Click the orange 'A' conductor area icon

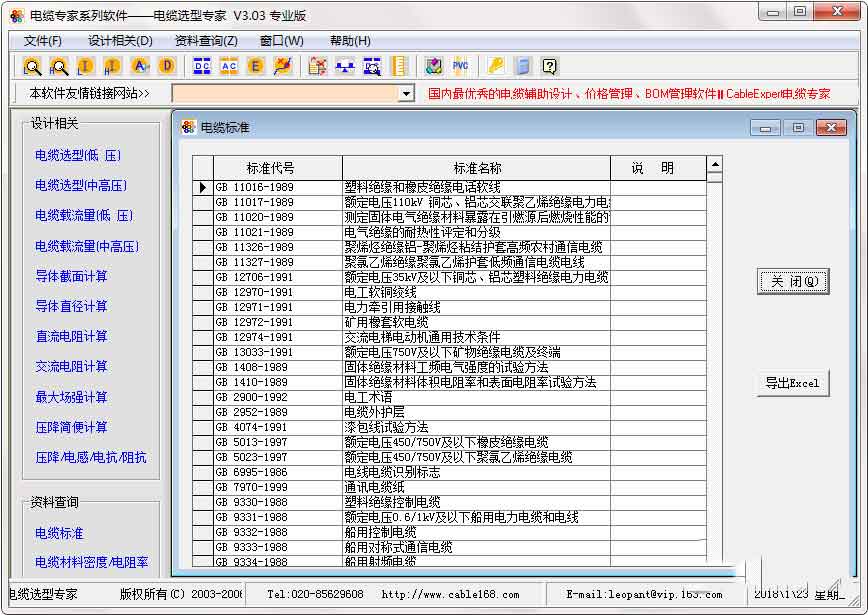tap(140, 66)
